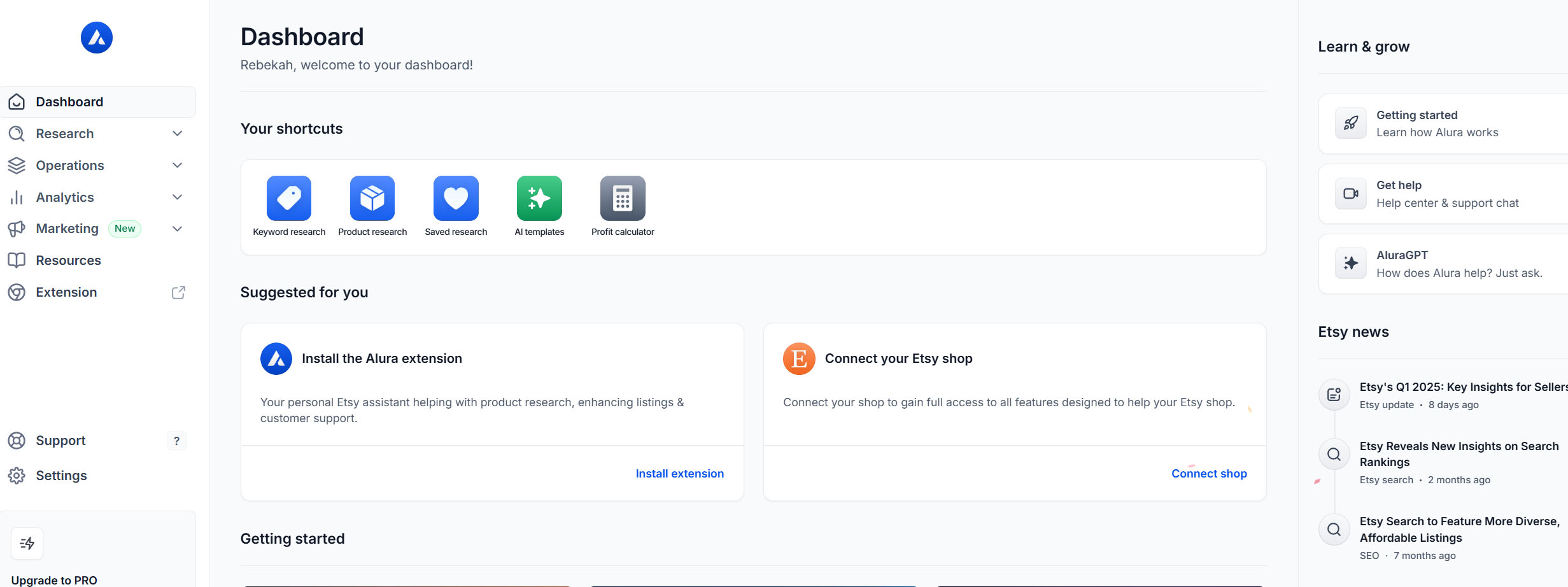Expand the Marketing menu chevron
Screen dimensions: 1568x587
pos(178,229)
